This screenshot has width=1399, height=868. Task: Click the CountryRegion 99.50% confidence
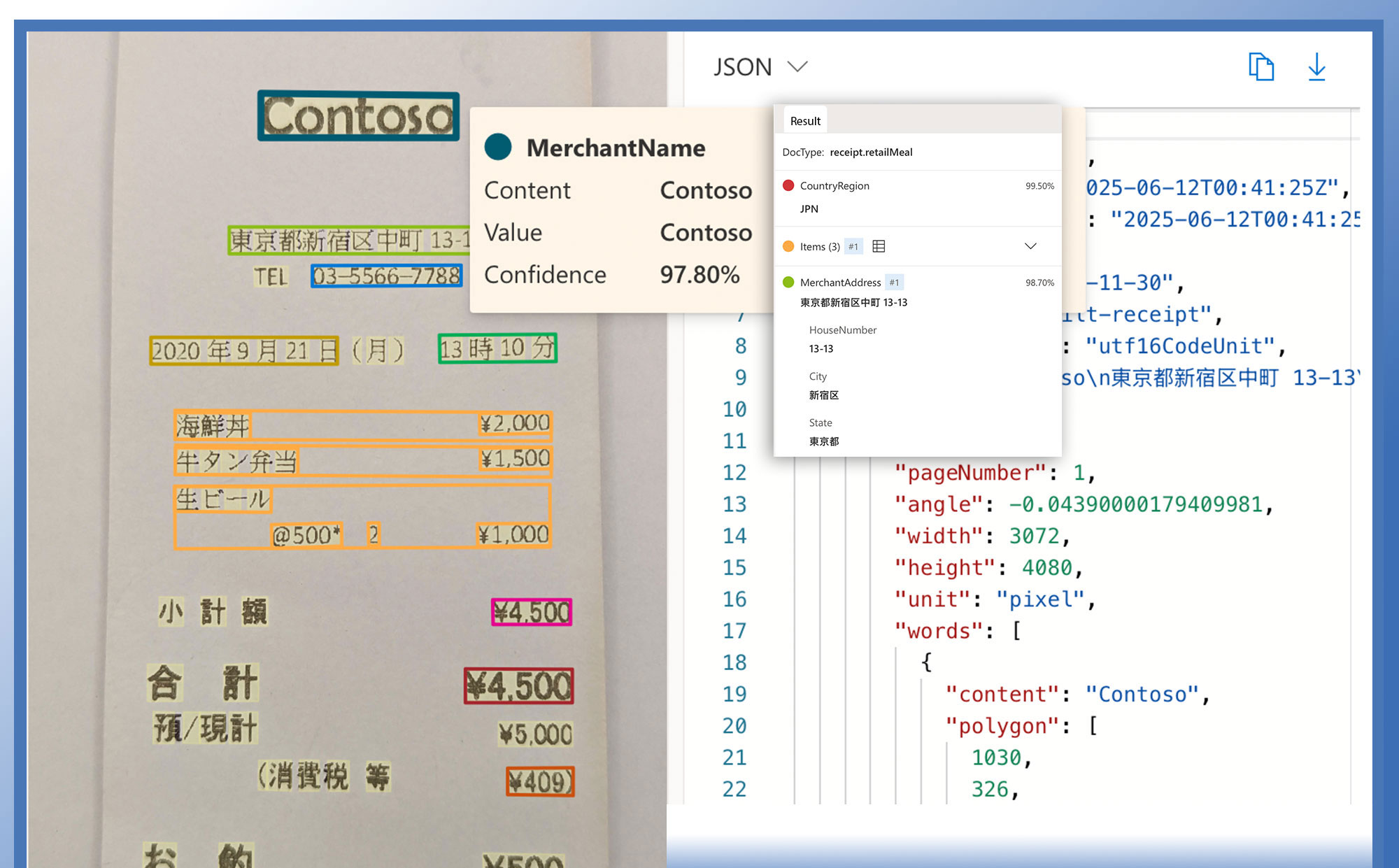click(x=1039, y=186)
